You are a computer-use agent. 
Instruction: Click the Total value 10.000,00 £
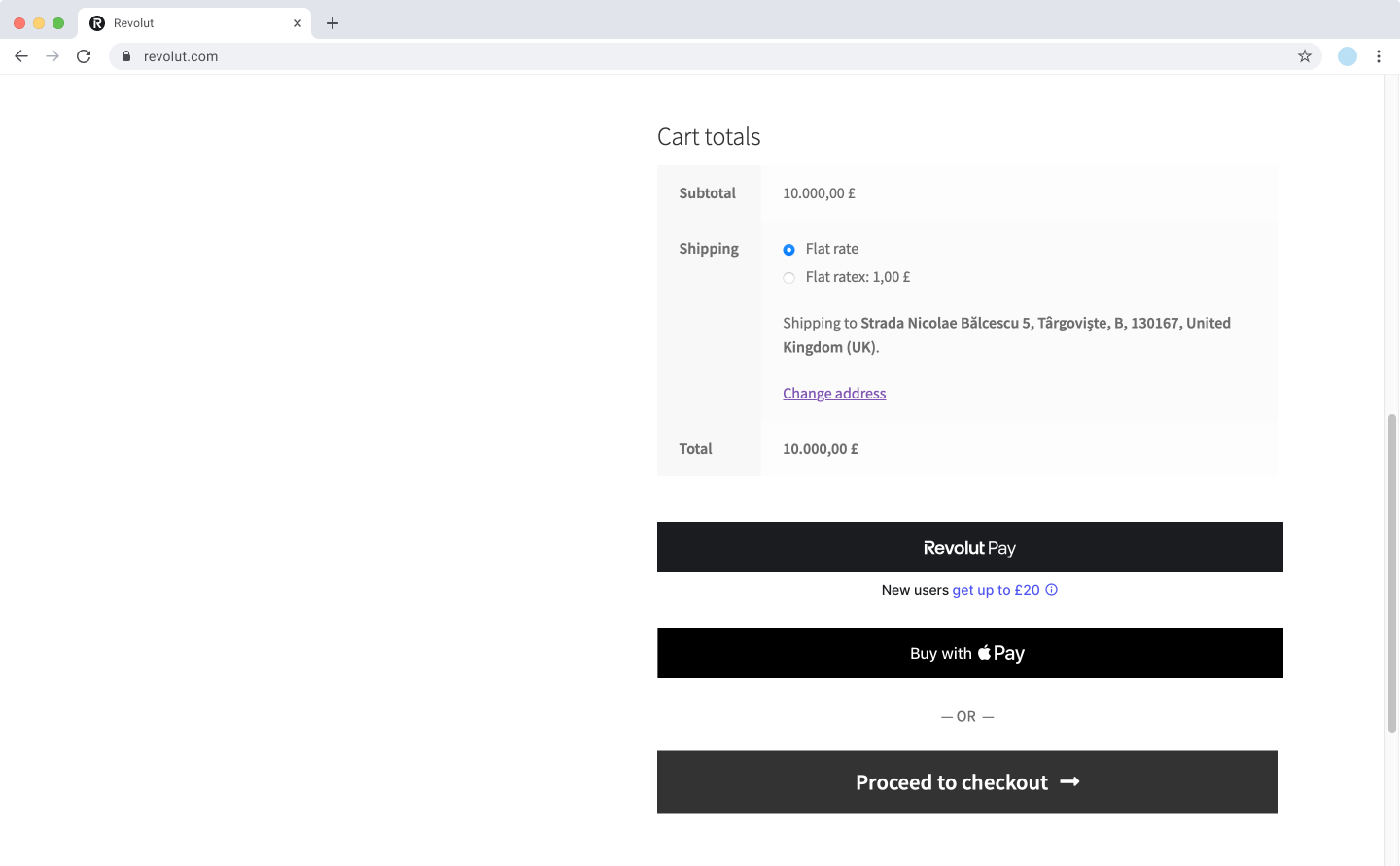[x=821, y=449]
